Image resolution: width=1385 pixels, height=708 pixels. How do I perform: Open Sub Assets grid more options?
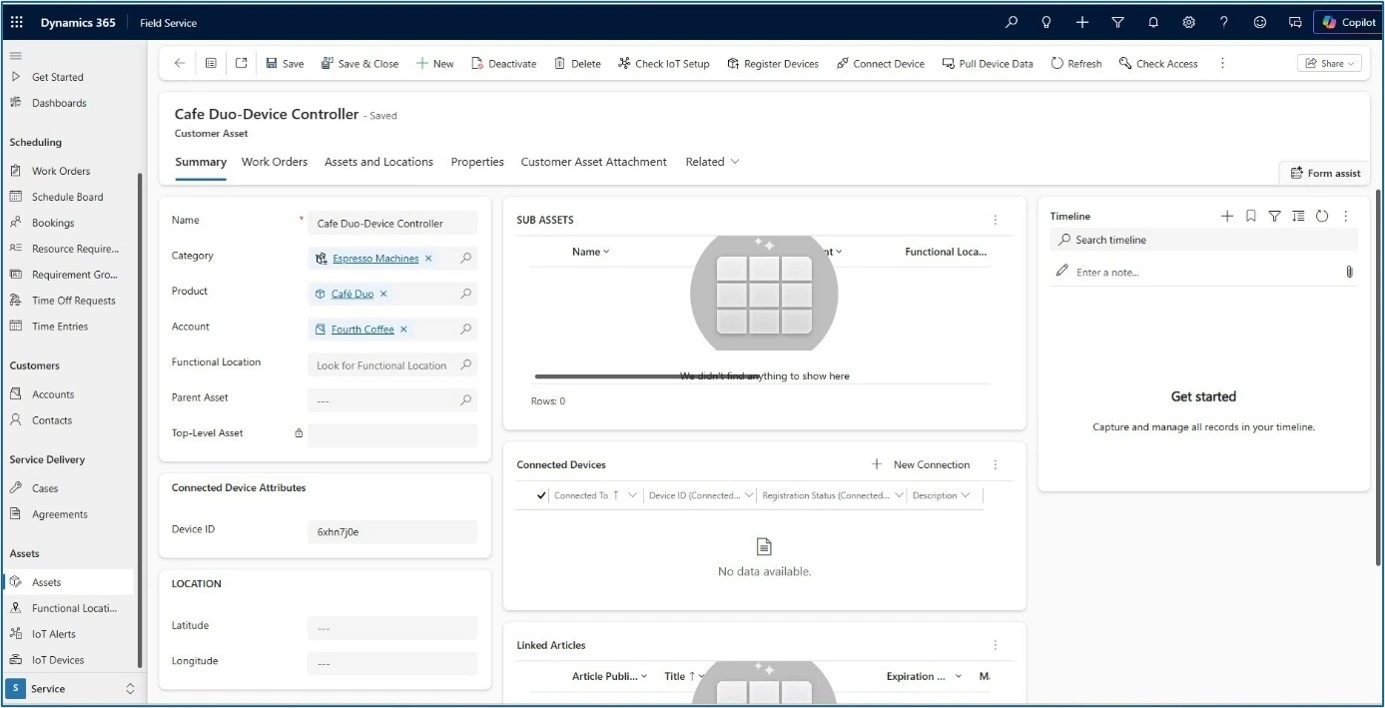995,220
